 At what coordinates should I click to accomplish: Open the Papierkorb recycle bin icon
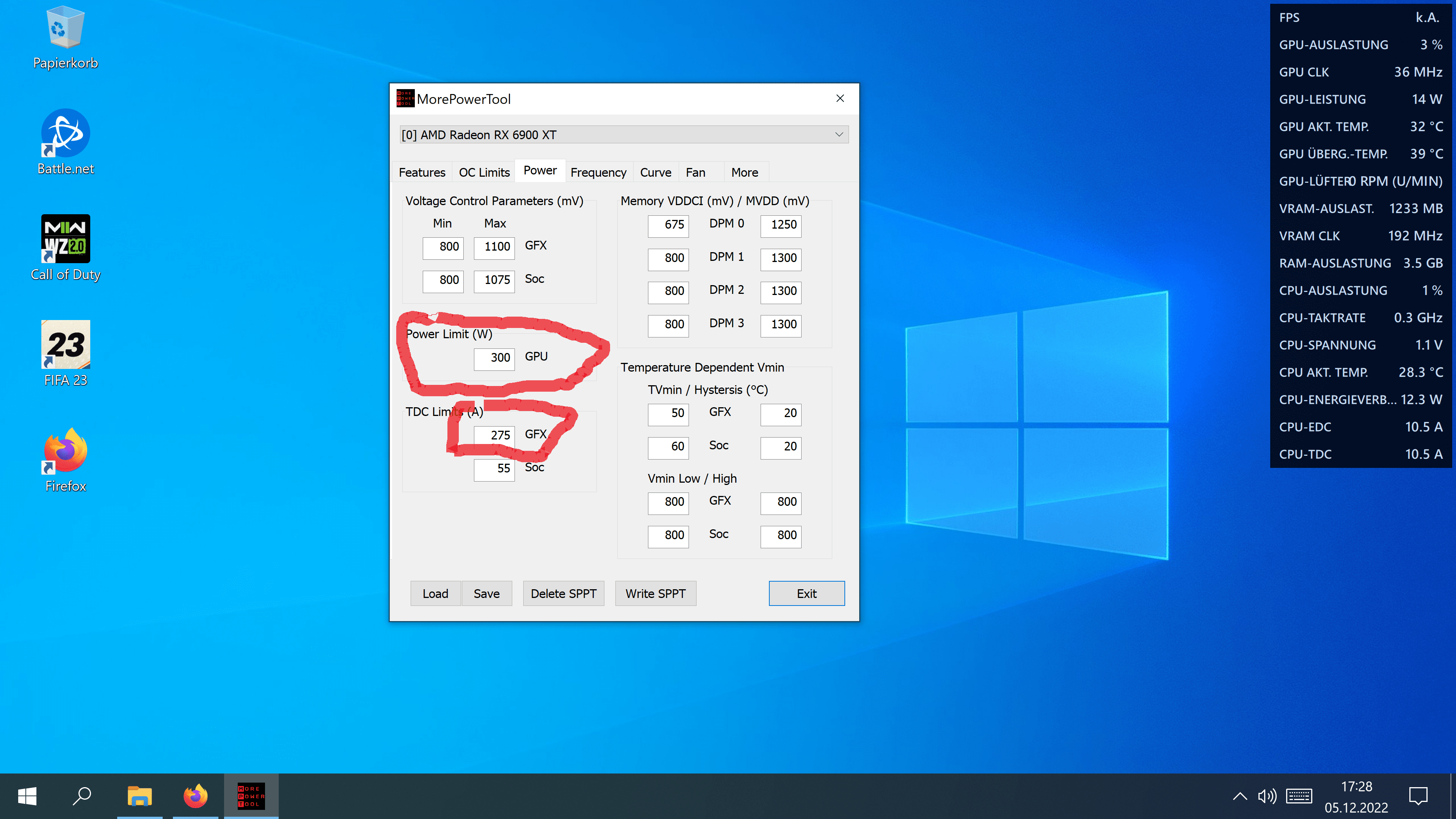point(66,37)
